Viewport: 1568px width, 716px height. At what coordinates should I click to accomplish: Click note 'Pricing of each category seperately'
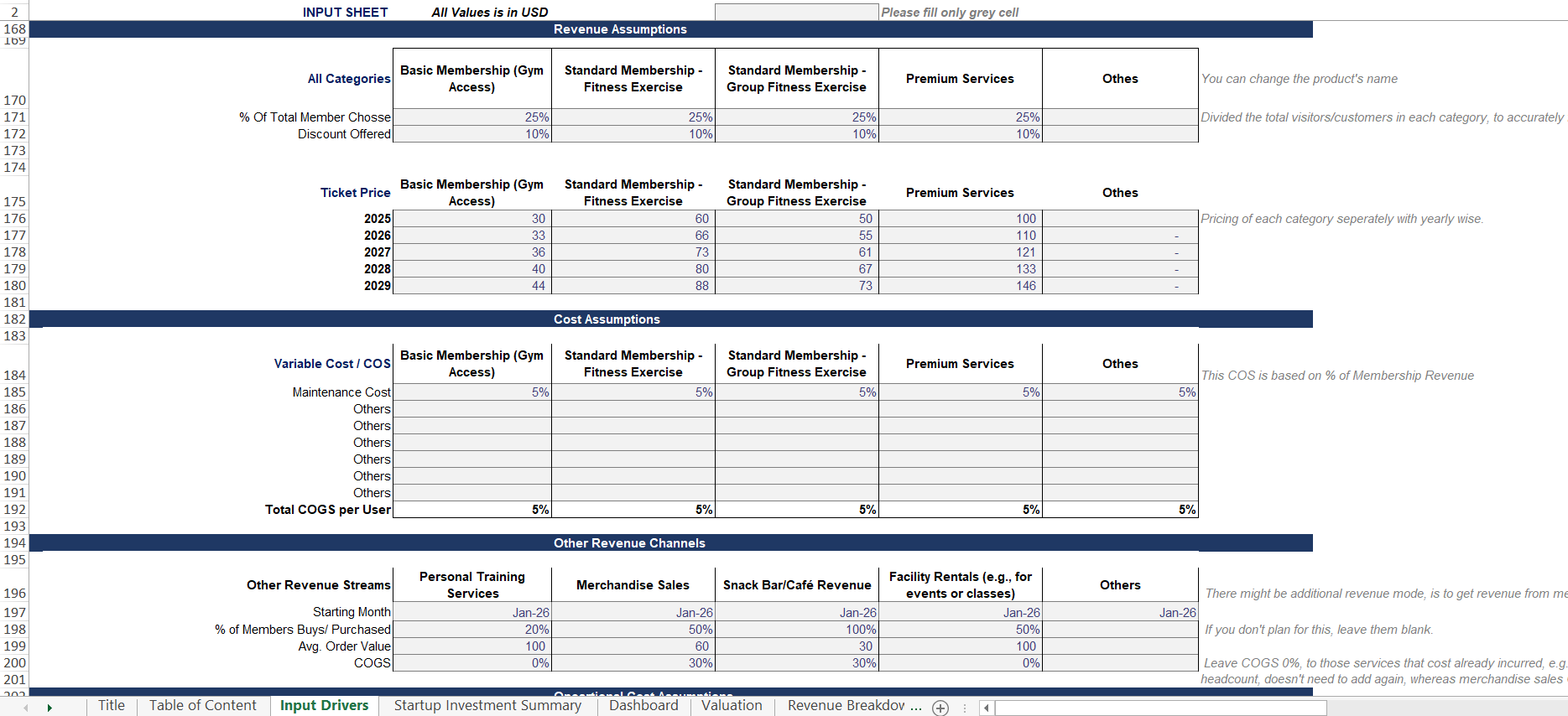point(1342,219)
